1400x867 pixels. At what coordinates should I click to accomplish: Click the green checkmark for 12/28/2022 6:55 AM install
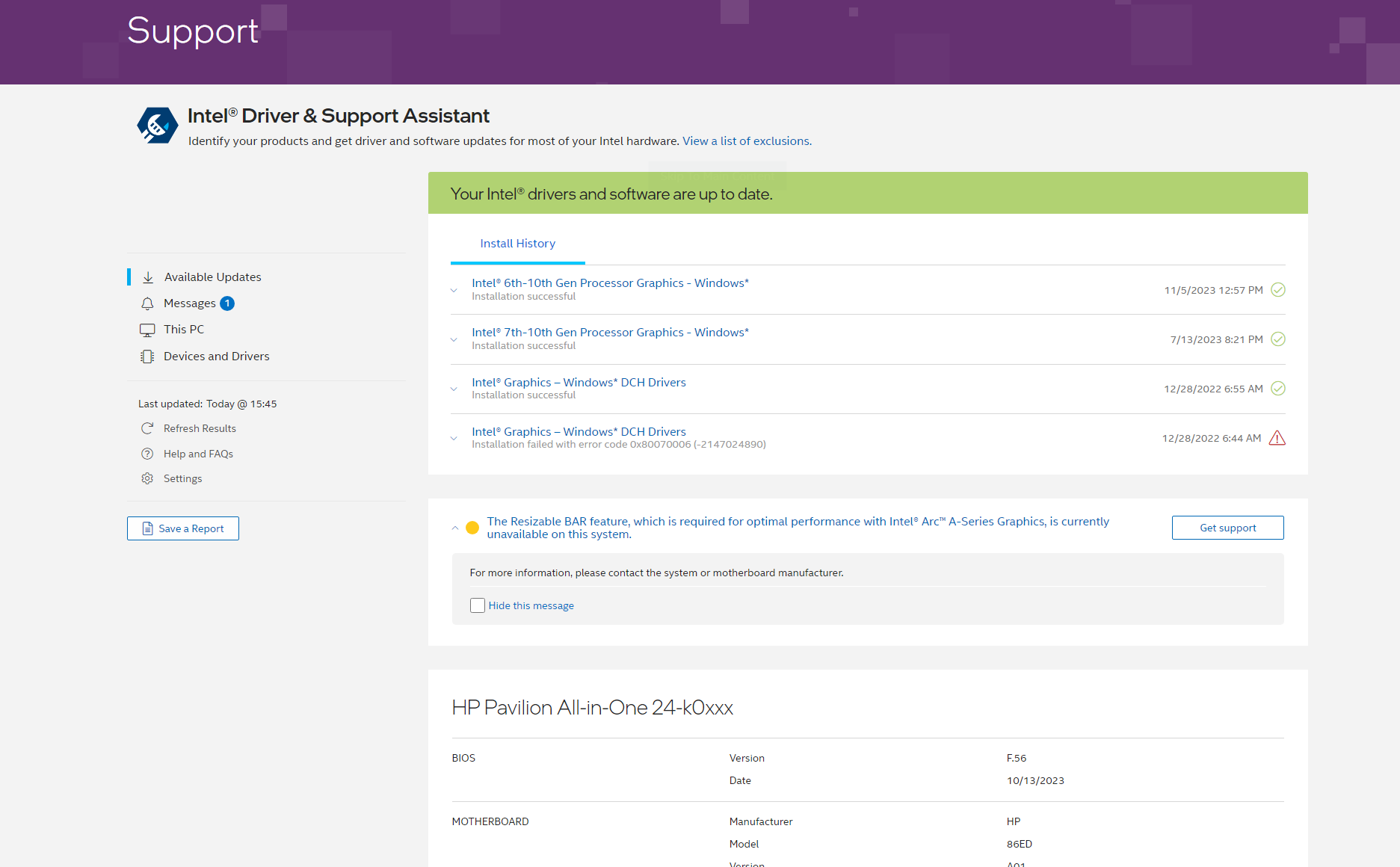click(1278, 389)
